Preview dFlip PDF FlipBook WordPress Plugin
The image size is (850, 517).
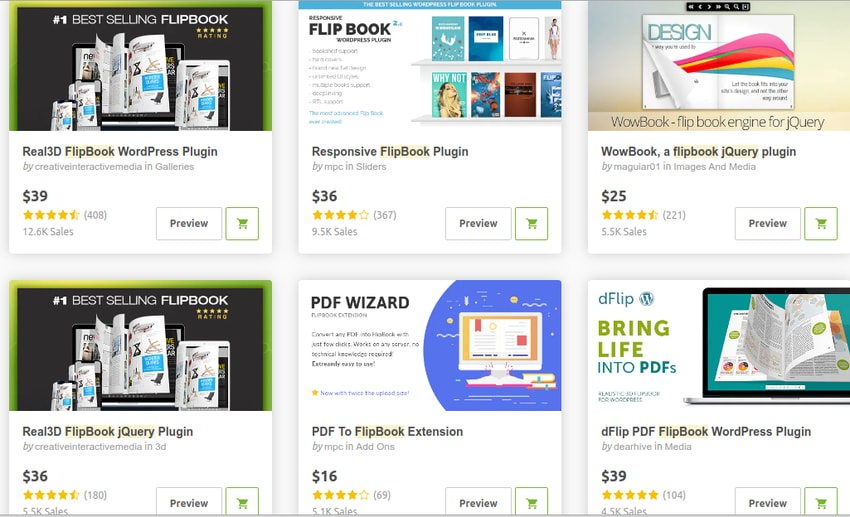click(768, 501)
